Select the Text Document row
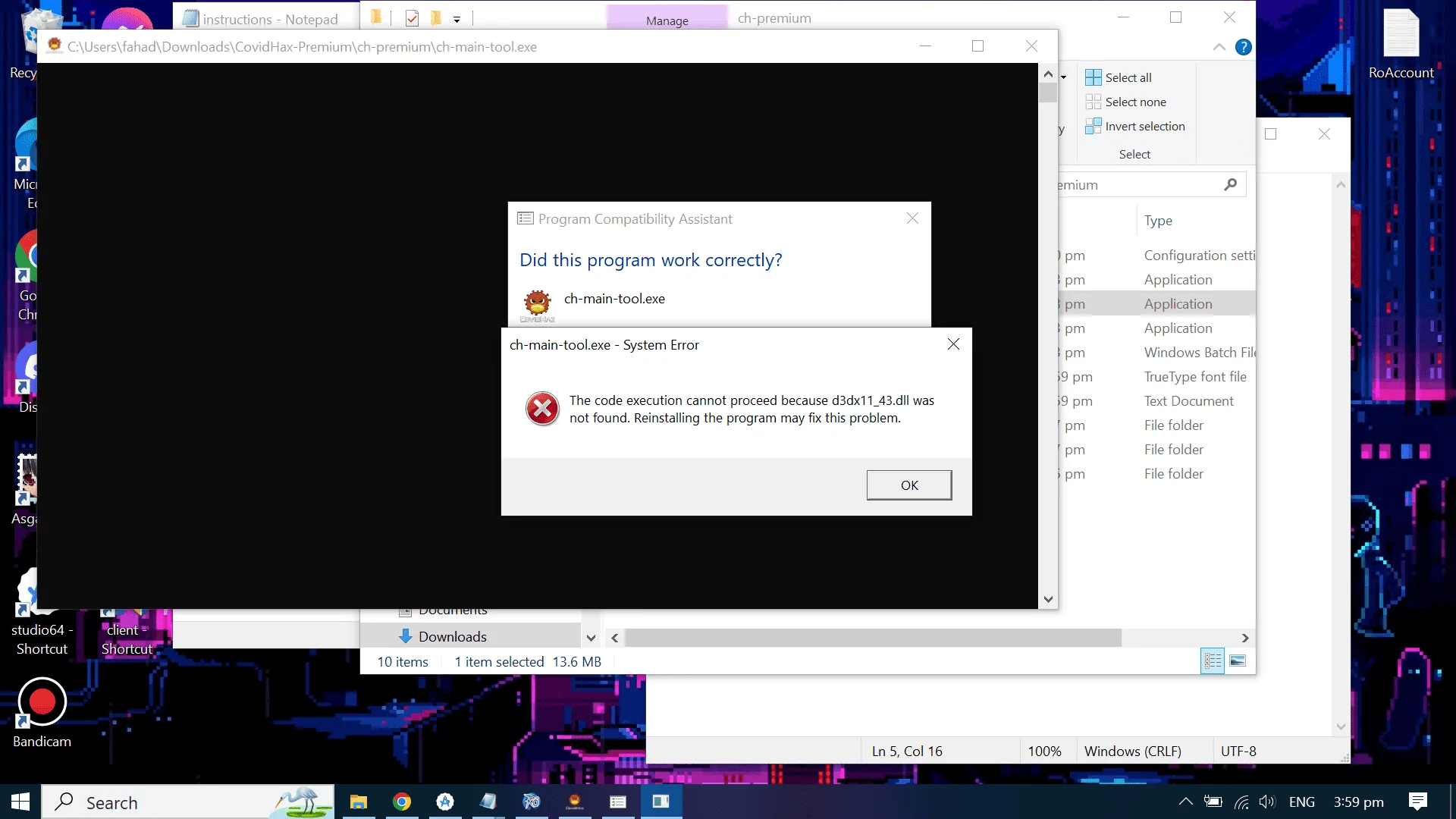The image size is (1456, 819). point(1157,401)
